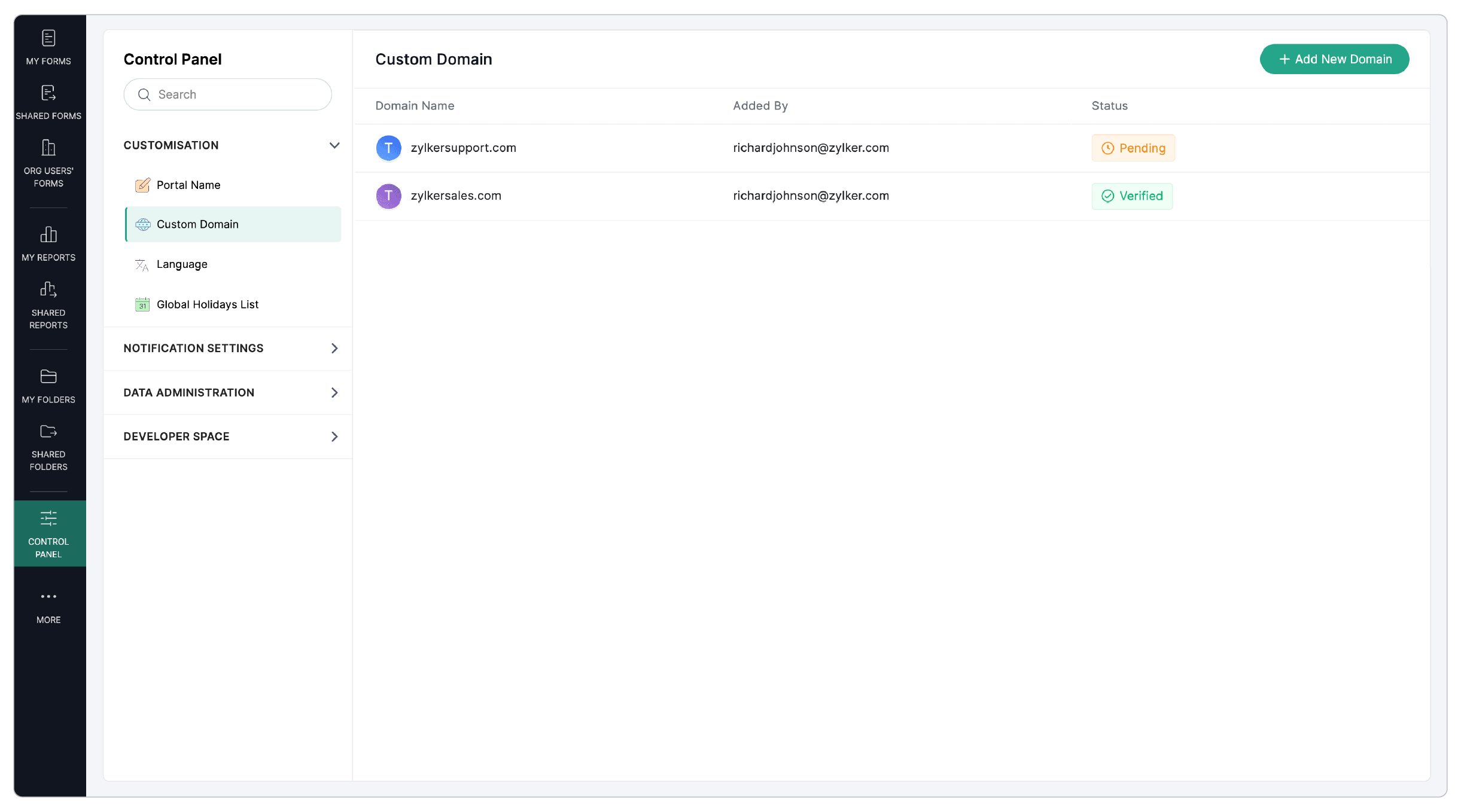The height and width of the screenshot is (812, 1461).
Task: Expand the Data Administration section
Action: pyautogui.click(x=334, y=392)
